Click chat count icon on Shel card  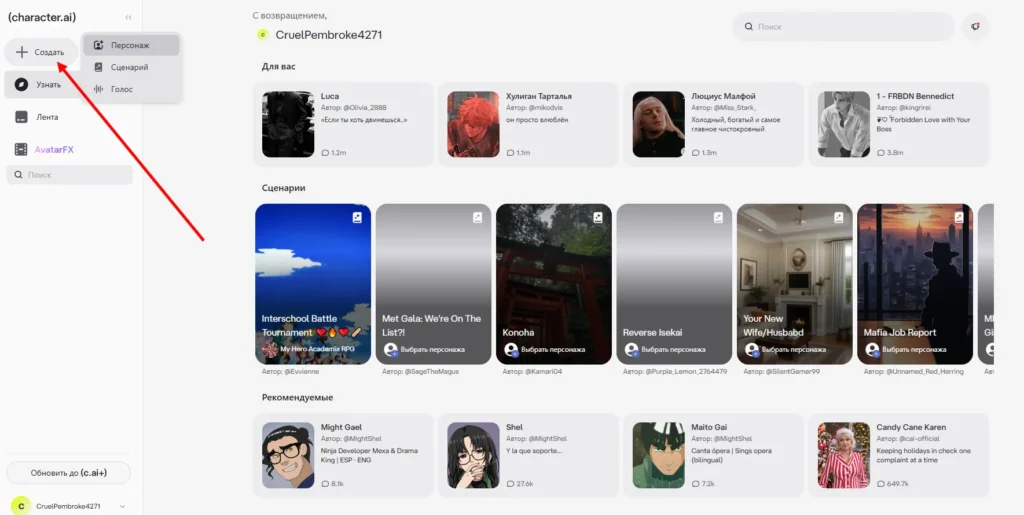[510, 484]
